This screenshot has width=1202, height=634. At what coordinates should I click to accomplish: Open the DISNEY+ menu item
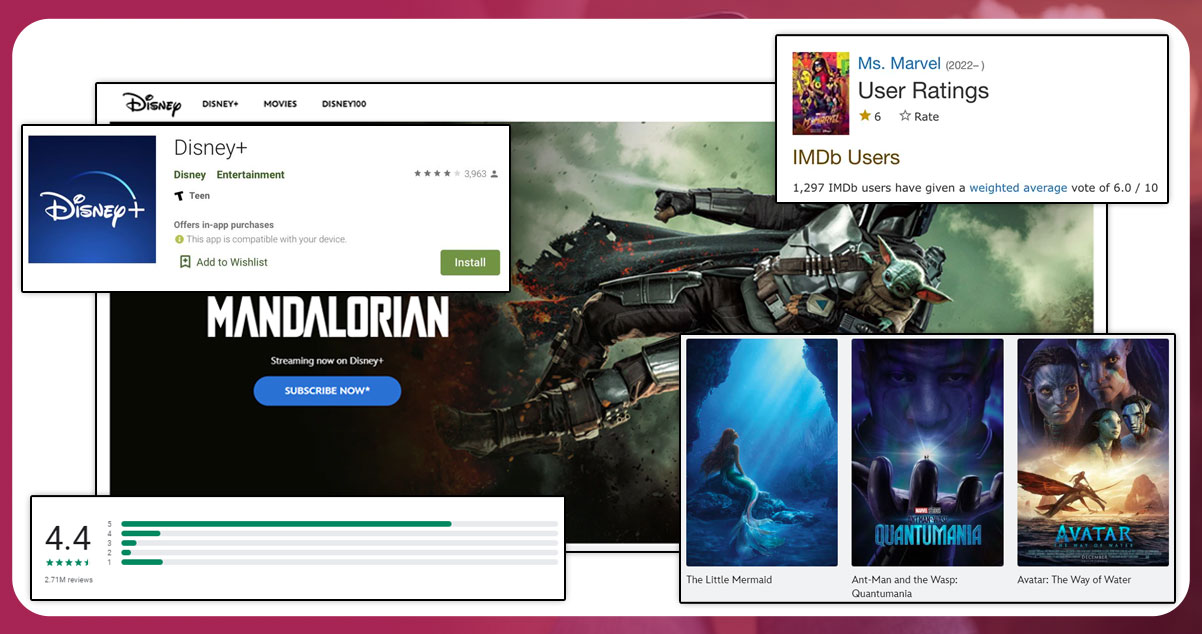coord(220,104)
